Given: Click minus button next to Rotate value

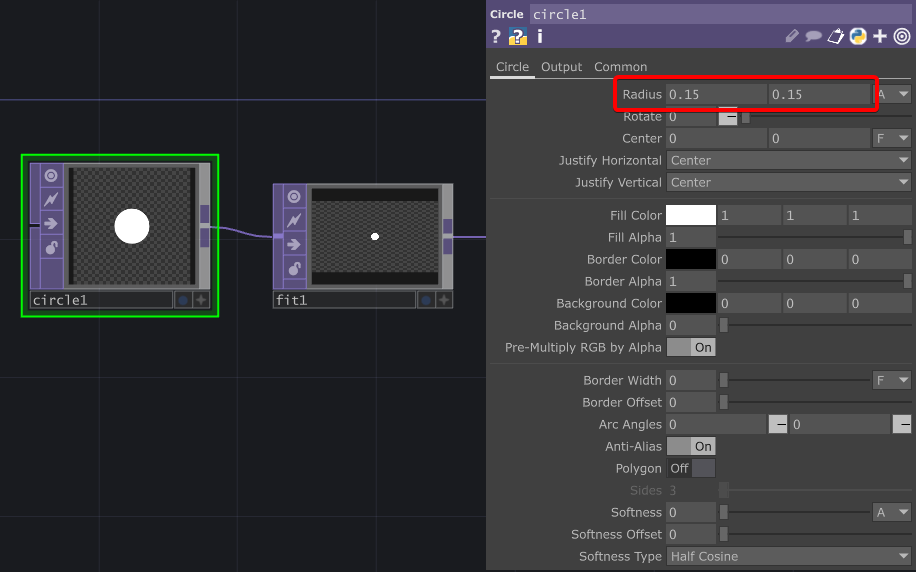Looking at the screenshot, I should [728, 116].
